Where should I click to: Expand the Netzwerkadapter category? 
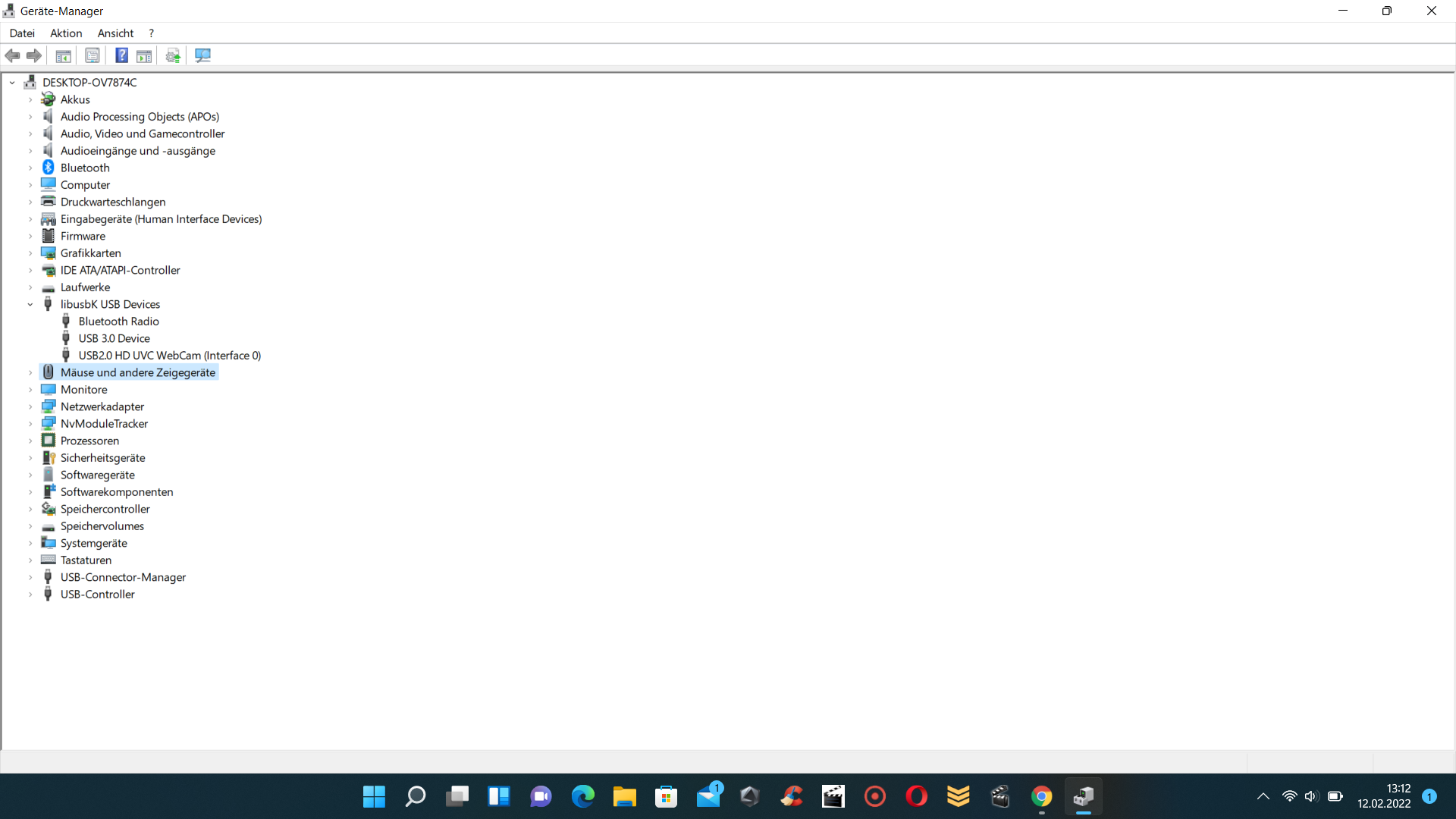[30, 406]
